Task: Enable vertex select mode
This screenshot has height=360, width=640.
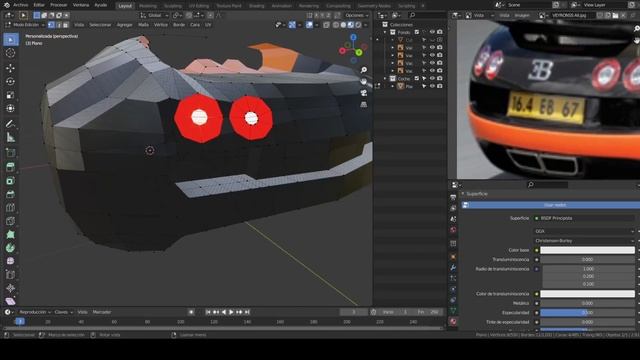Action: pos(51,25)
